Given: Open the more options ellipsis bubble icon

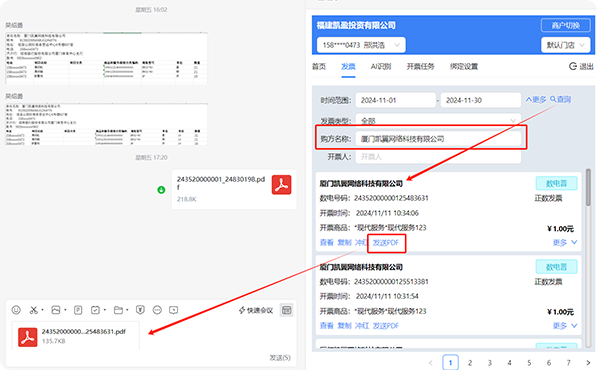Looking at the screenshot, I should tap(157, 310).
